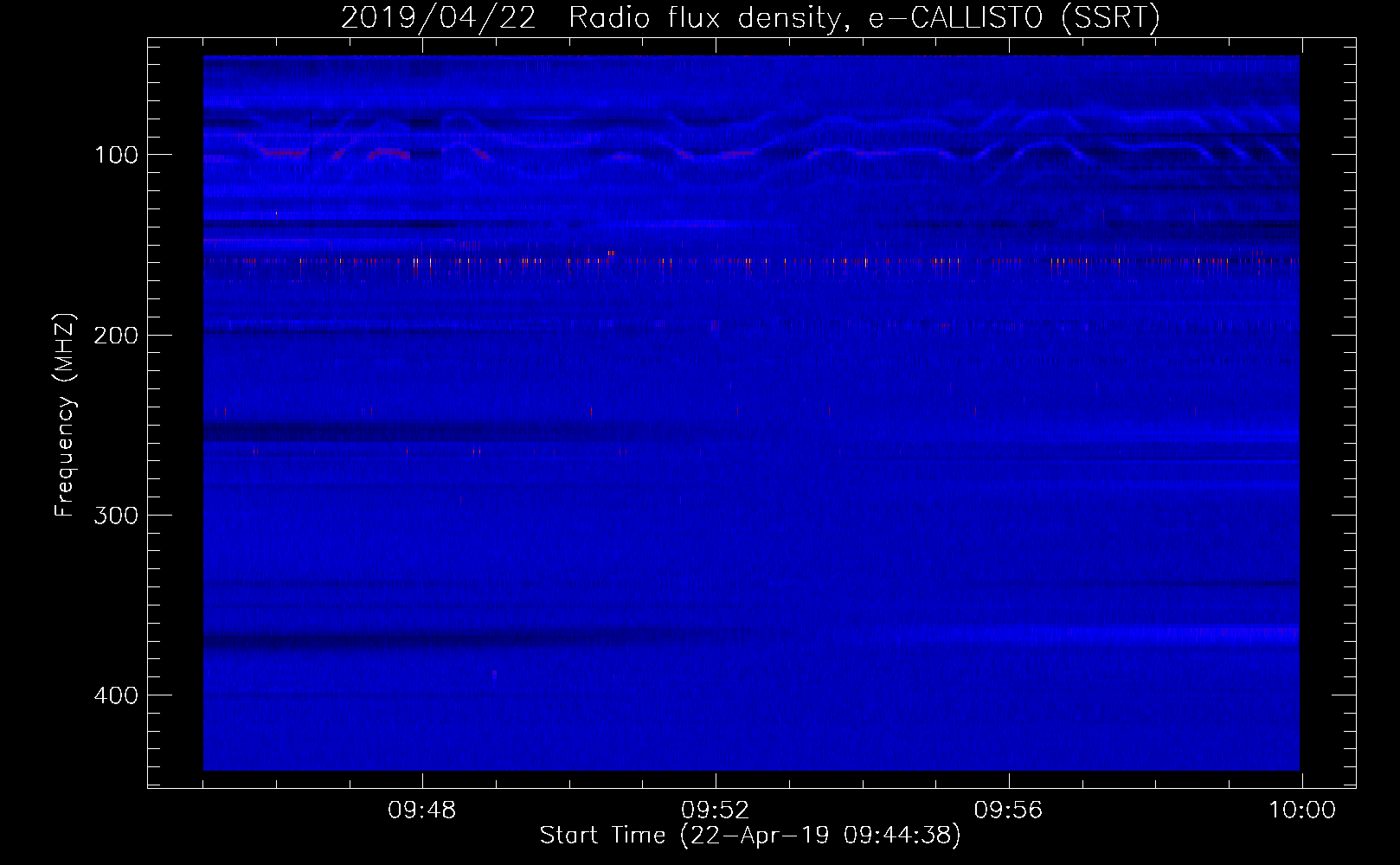Image resolution: width=1400 pixels, height=865 pixels.
Task: Click the '09:56' time axis label
Action: (x=1008, y=811)
